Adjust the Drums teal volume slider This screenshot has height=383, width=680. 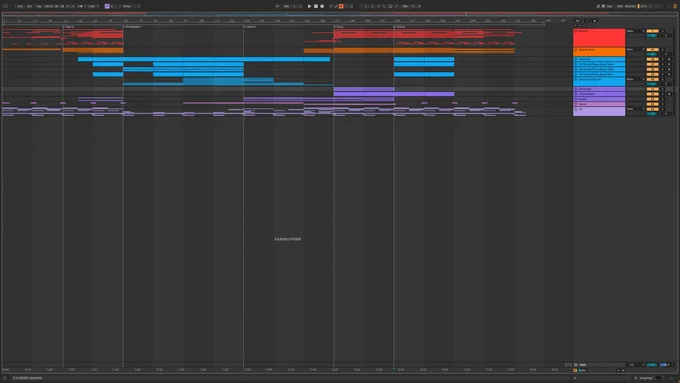[652, 36]
